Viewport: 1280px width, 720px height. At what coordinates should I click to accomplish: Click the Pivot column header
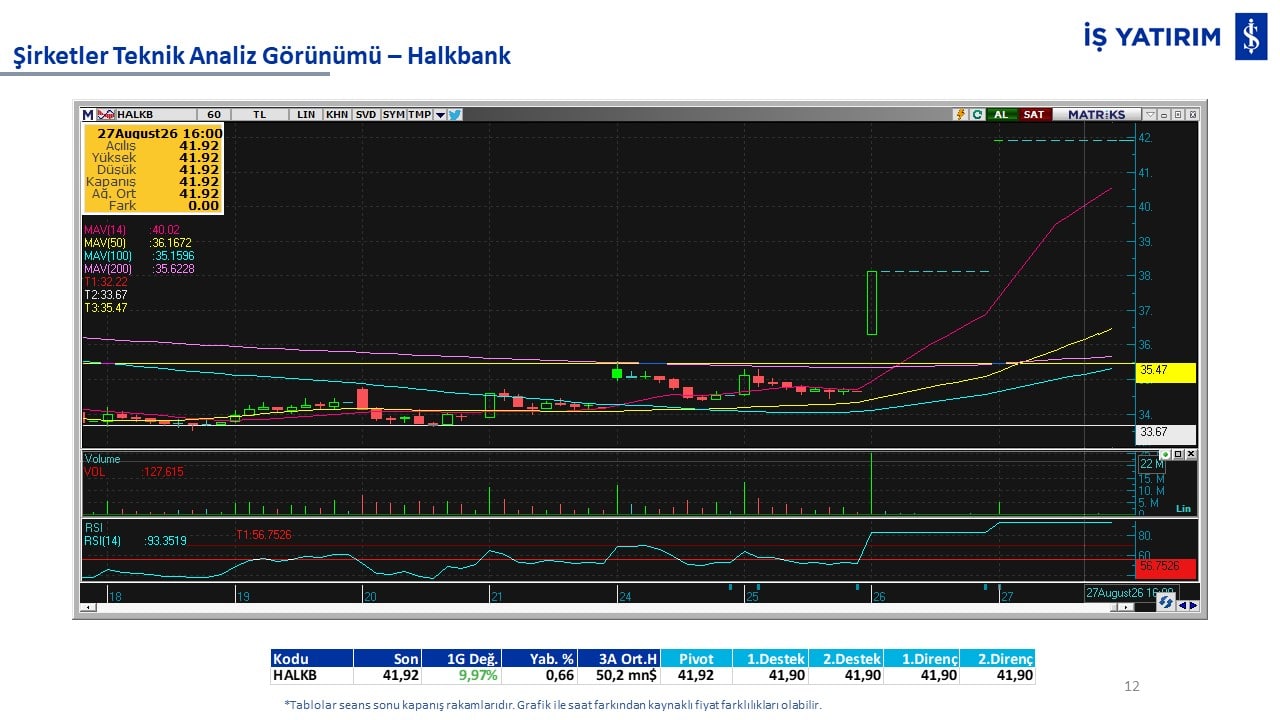697,659
